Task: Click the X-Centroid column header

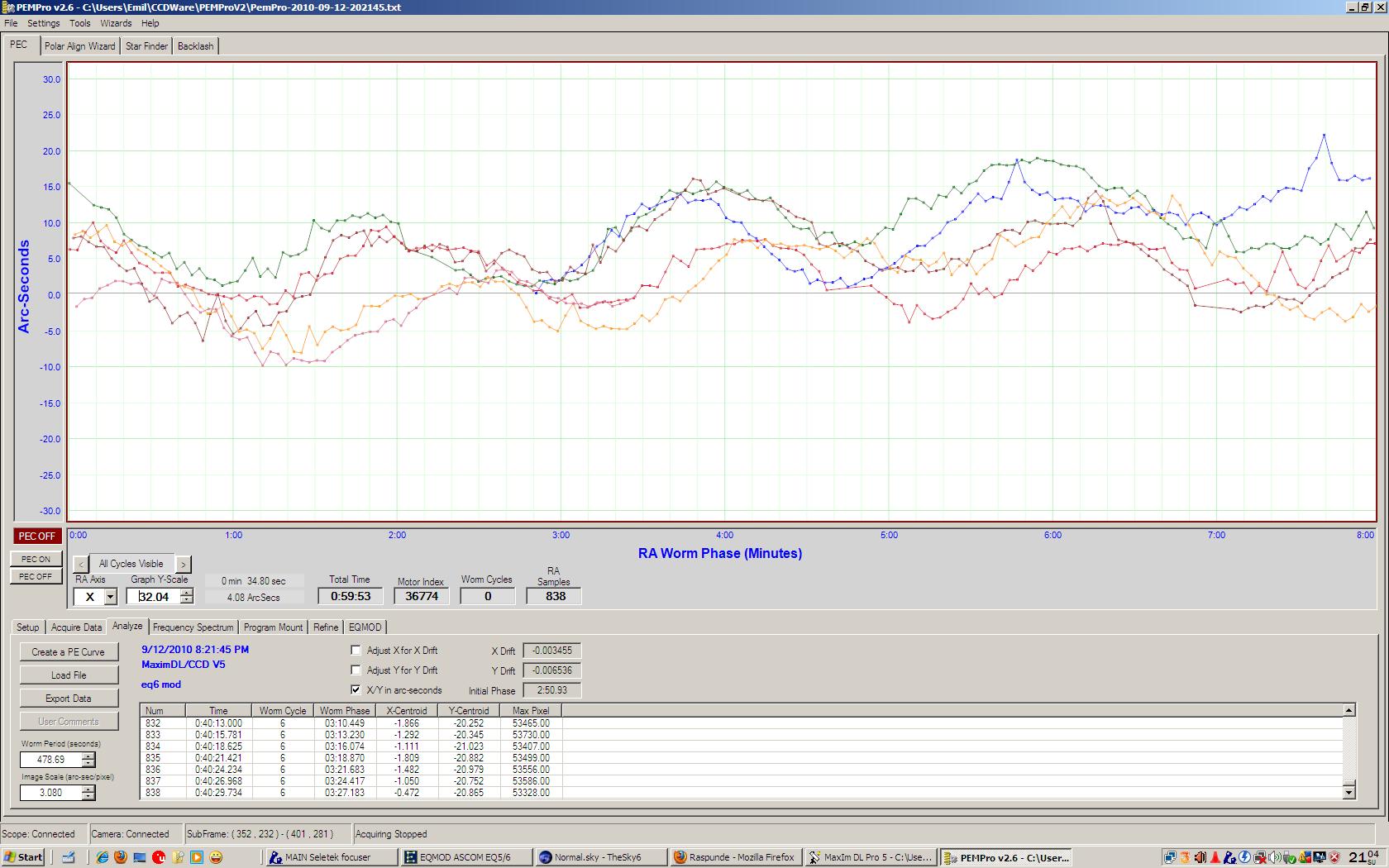Action: (407, 711)
